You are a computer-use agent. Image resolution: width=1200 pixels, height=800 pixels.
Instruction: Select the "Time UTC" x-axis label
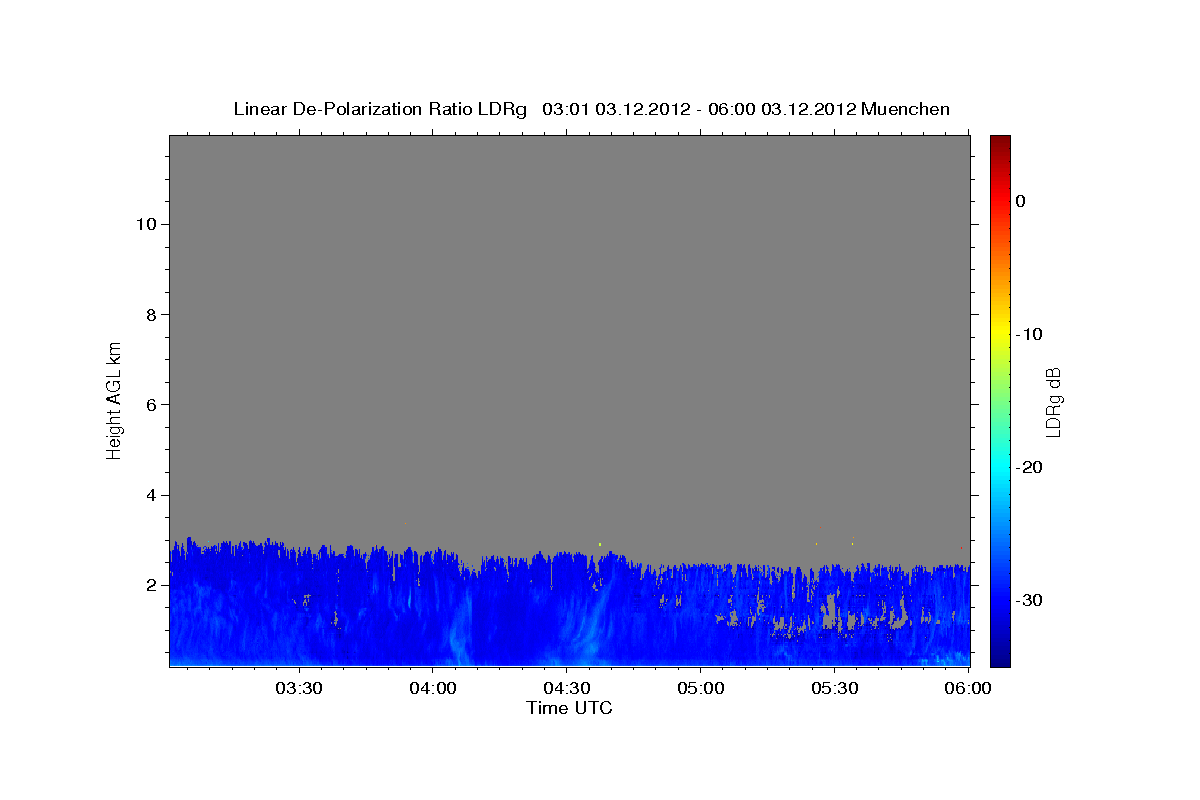pyautogui.click(x=569, y=708)
